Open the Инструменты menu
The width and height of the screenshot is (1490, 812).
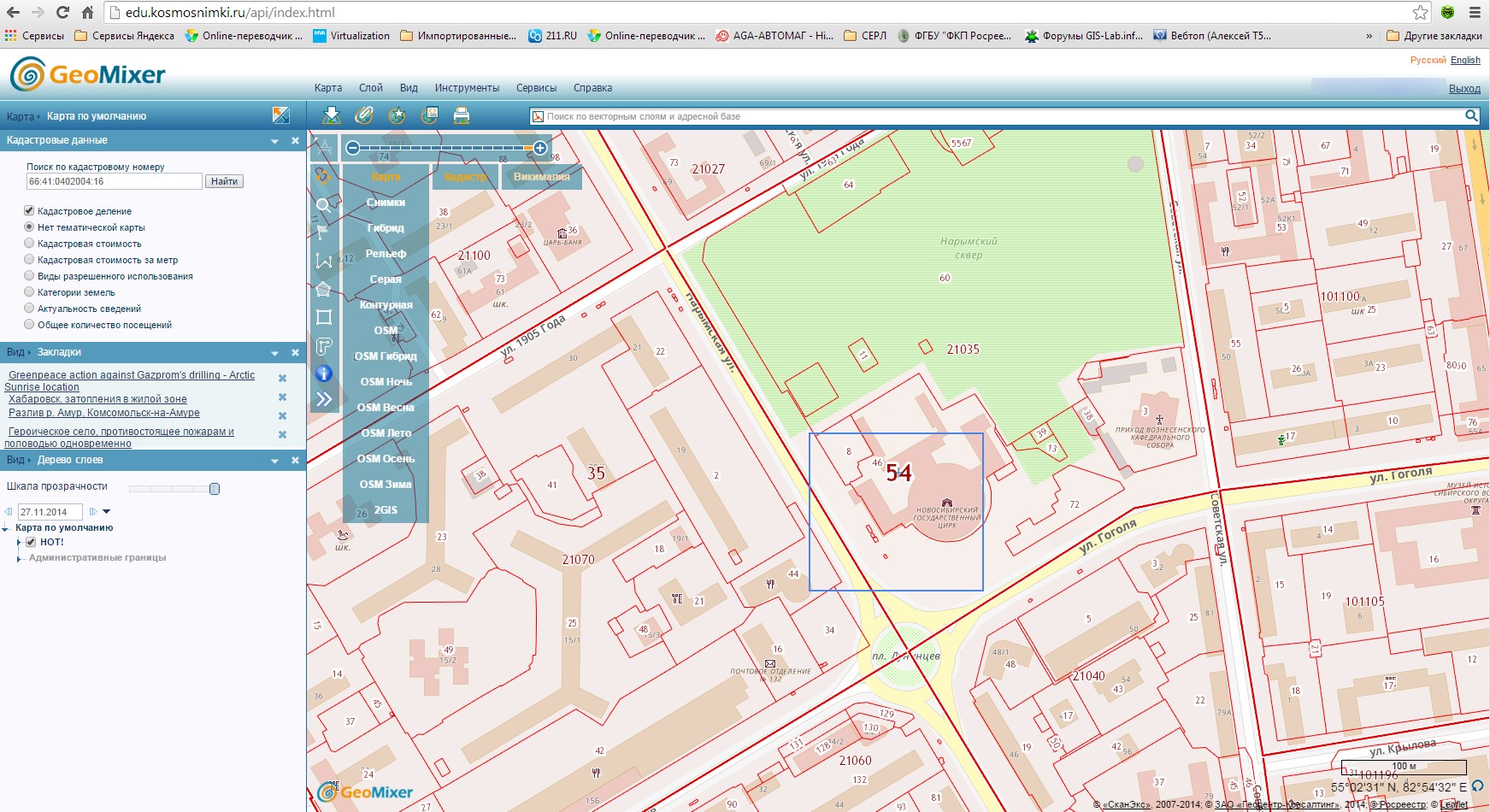pyautogui.click(x=466, y=88)
